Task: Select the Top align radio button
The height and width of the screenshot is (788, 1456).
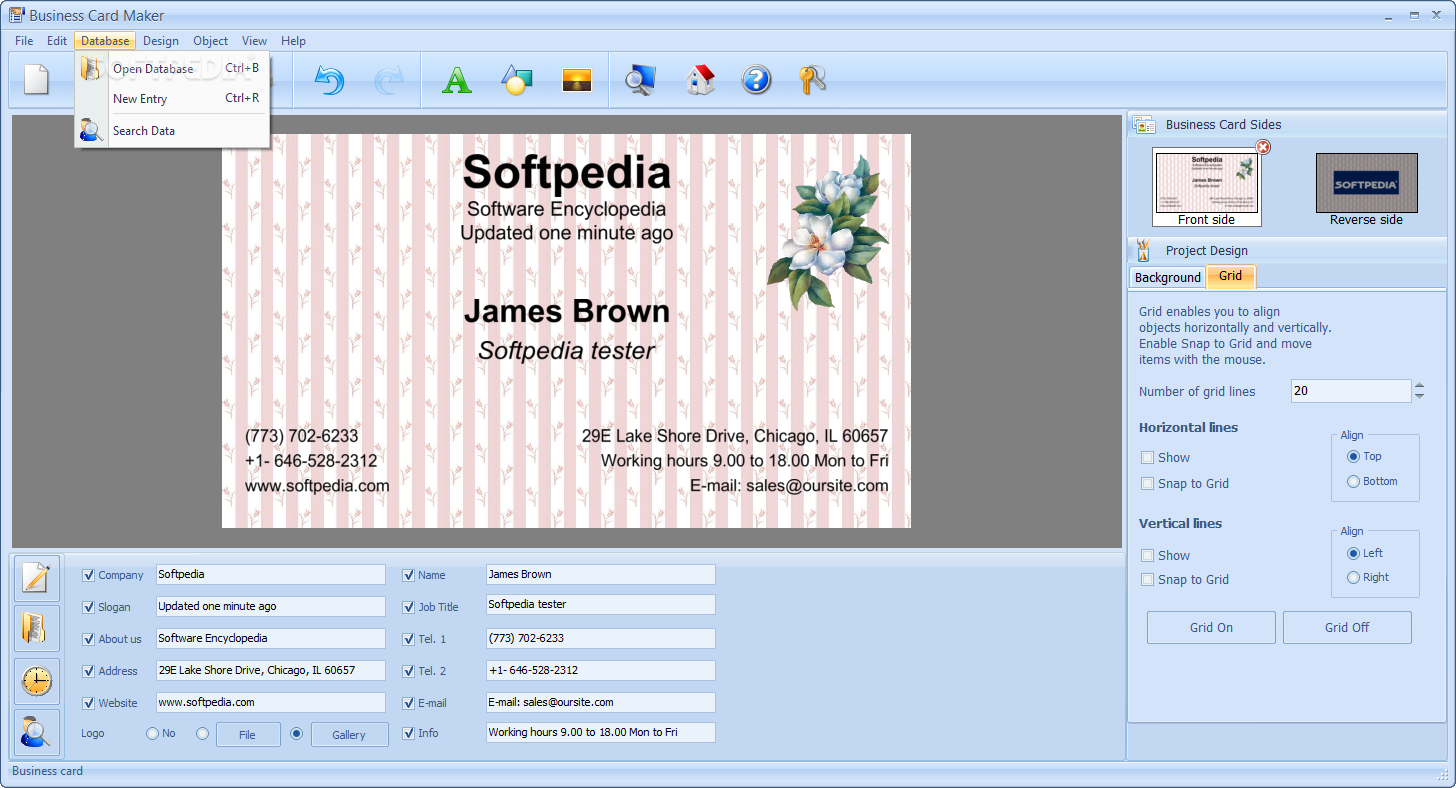Action: [1354, 457]
